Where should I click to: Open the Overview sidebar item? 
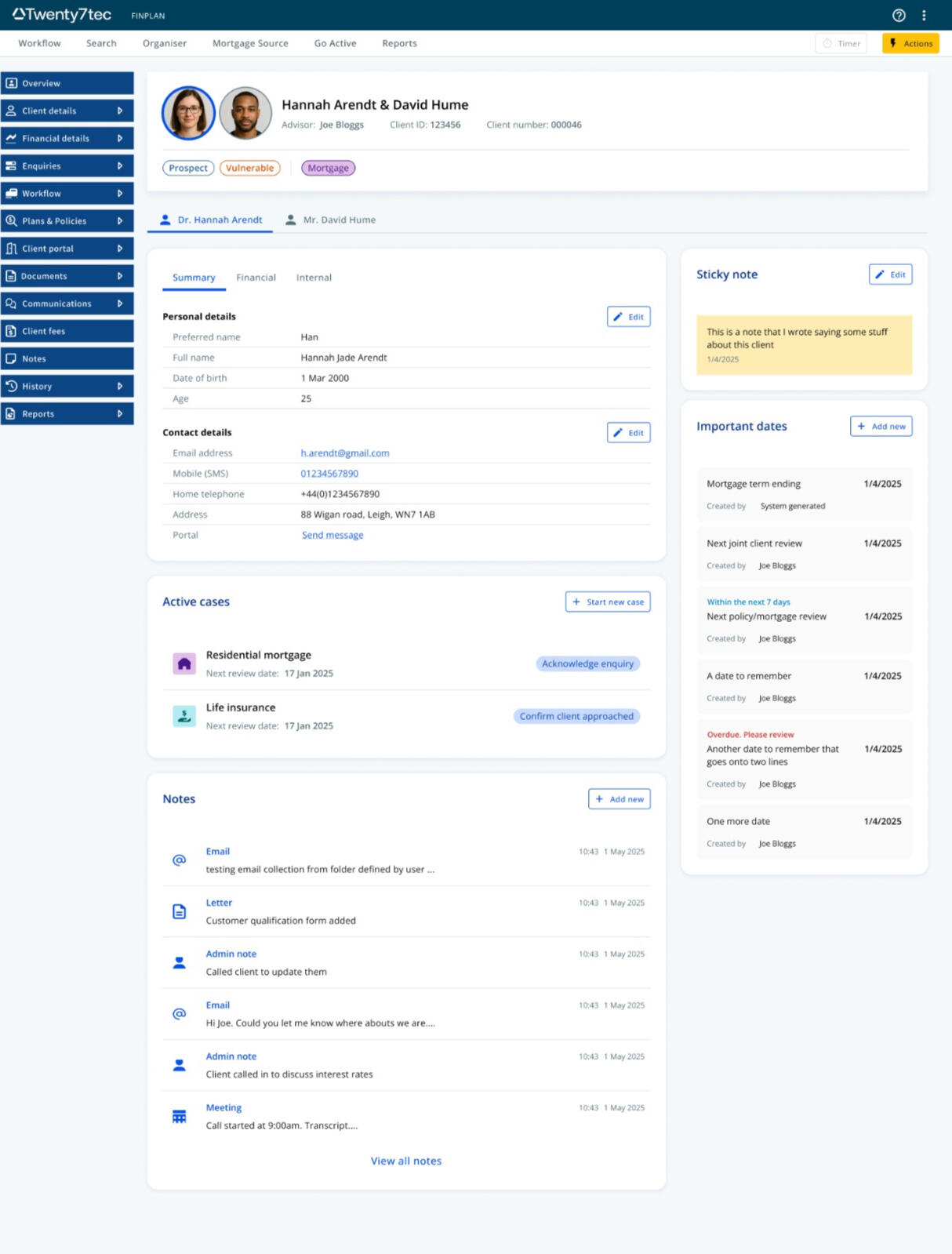pyautogui.click(x=67, y=83)
